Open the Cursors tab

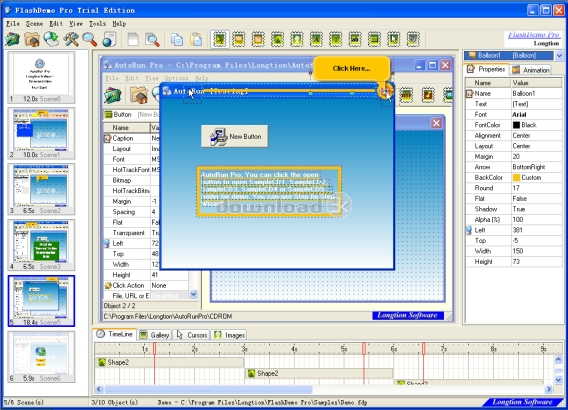[x=192, y=335]
